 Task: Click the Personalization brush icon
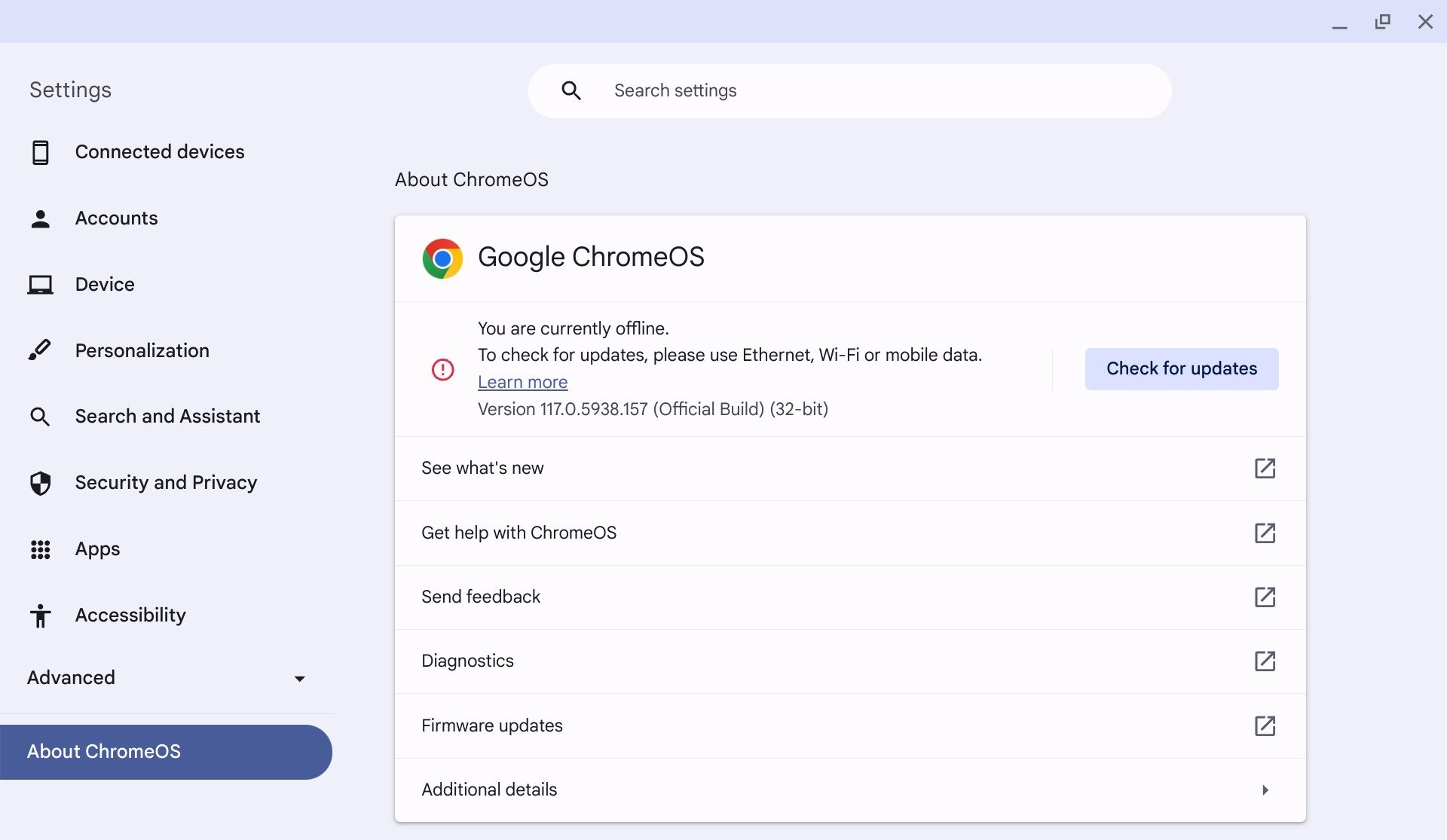[x=41, y=350]
